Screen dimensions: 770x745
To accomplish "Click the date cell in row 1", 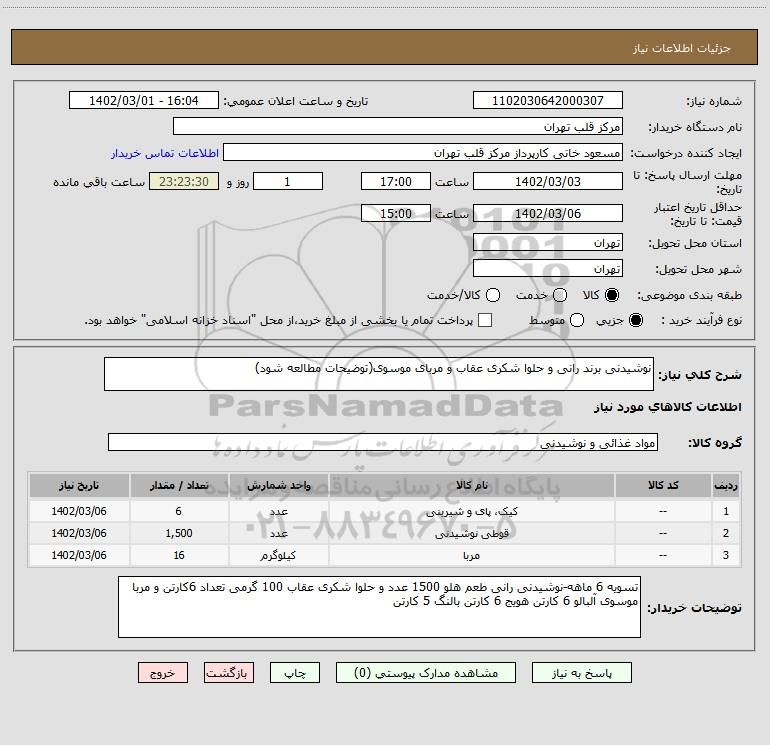I will click(79, 511).
